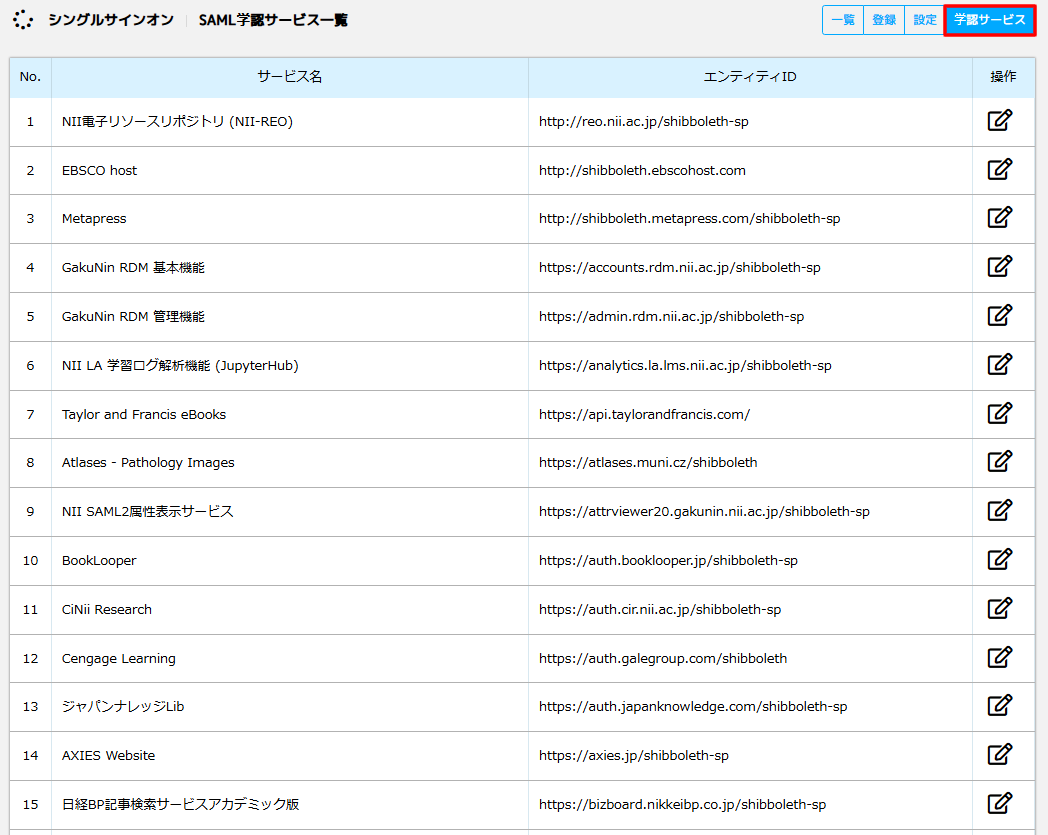
Task: Edit the Cengage Learning entry
Action: 1000,657
